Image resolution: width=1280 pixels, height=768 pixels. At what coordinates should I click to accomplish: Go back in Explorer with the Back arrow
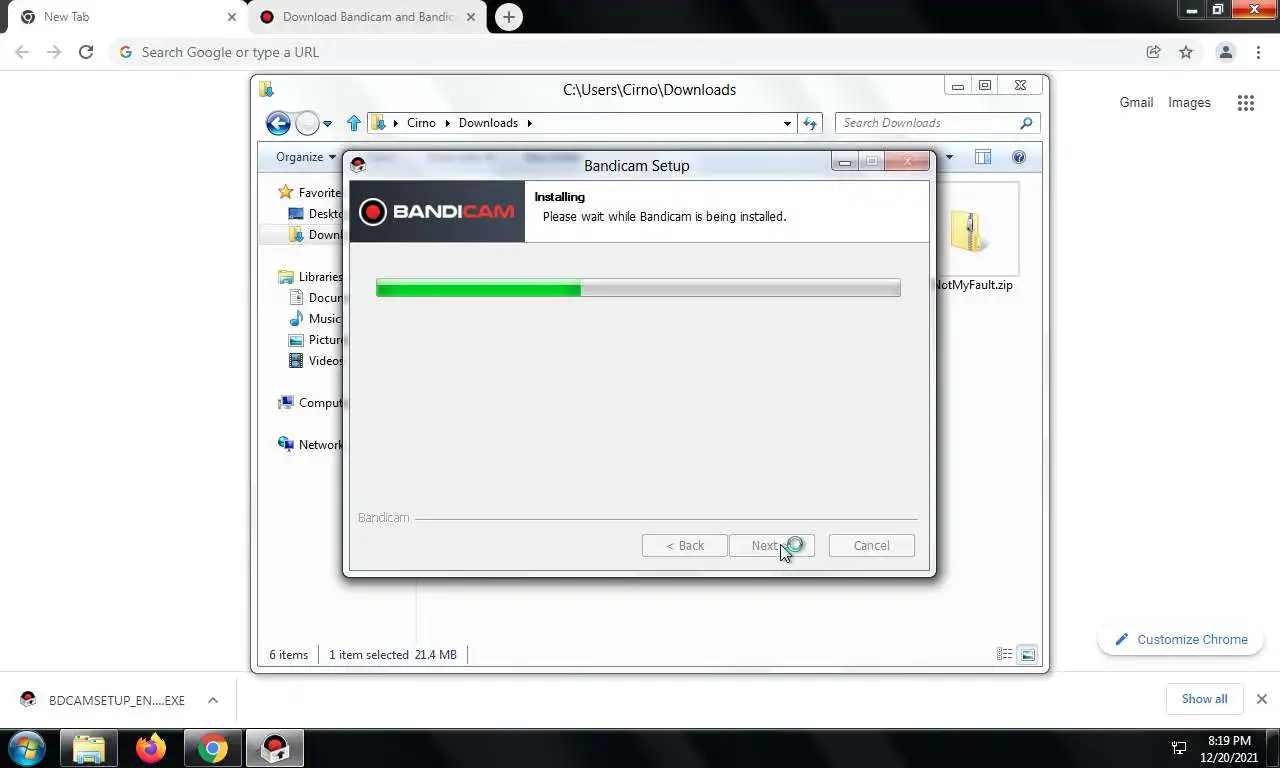(278, 123)
